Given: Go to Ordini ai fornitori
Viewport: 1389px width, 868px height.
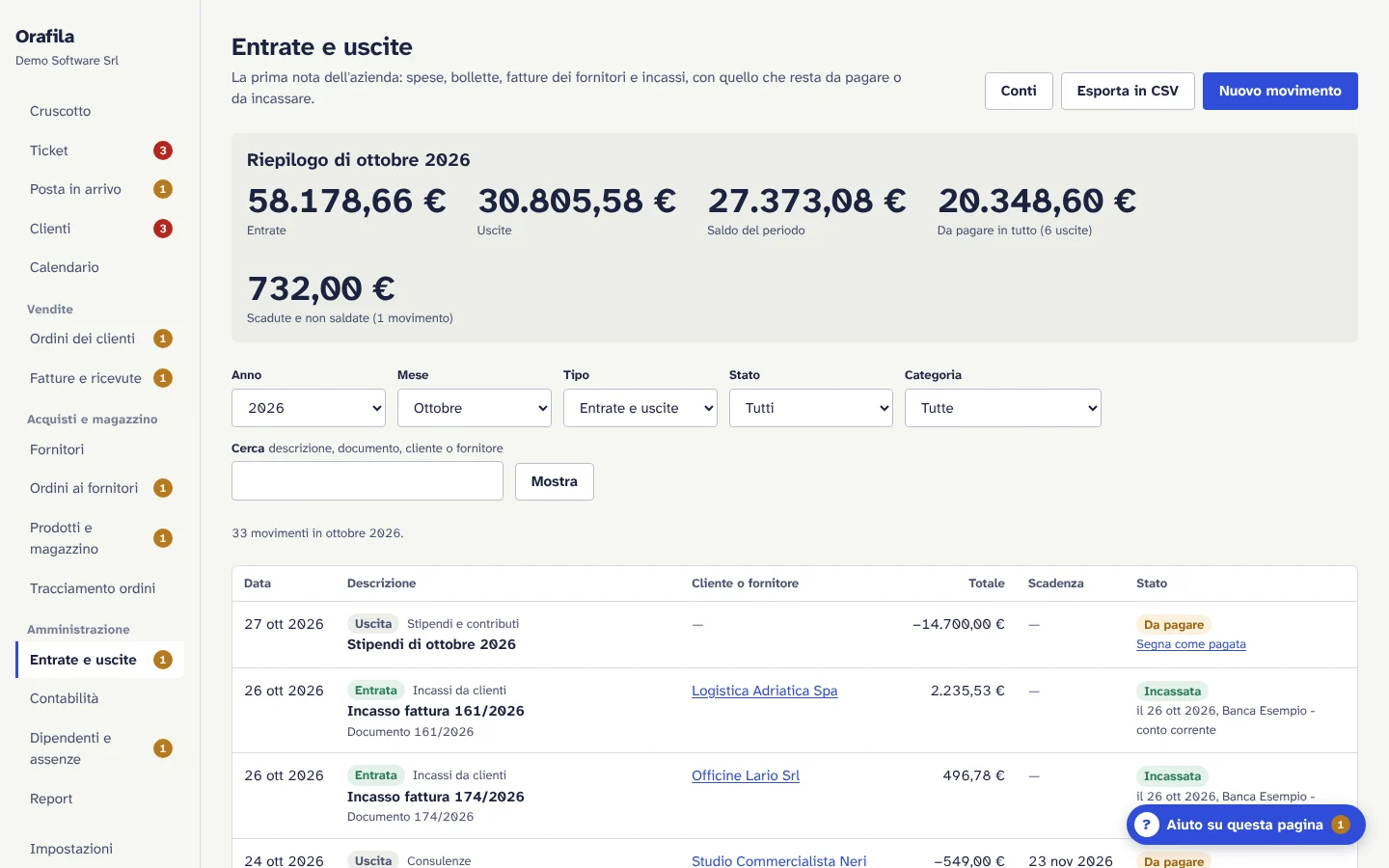Looking at the screenshot, I should (x=99, y=488).
